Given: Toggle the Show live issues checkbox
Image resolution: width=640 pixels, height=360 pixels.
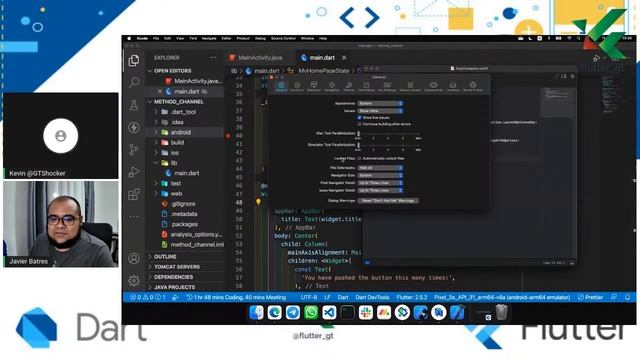Looking at the screenshot, I should tap(360, 118).
